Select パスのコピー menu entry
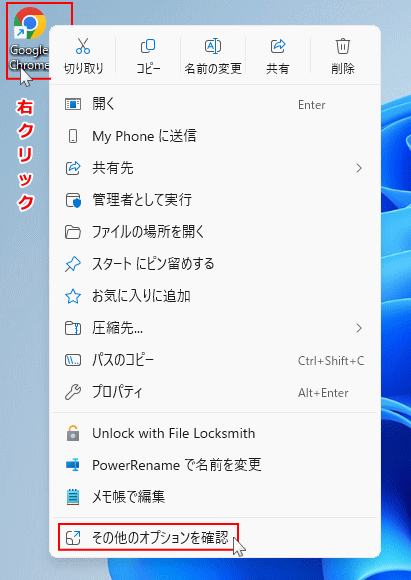411x580 pixels. pos(215,360)
